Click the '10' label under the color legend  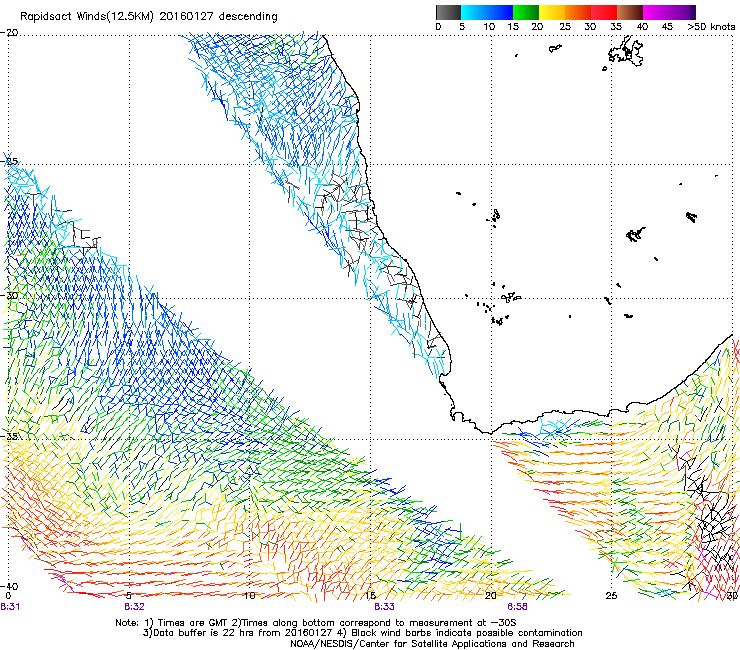(x=489, y=27)
